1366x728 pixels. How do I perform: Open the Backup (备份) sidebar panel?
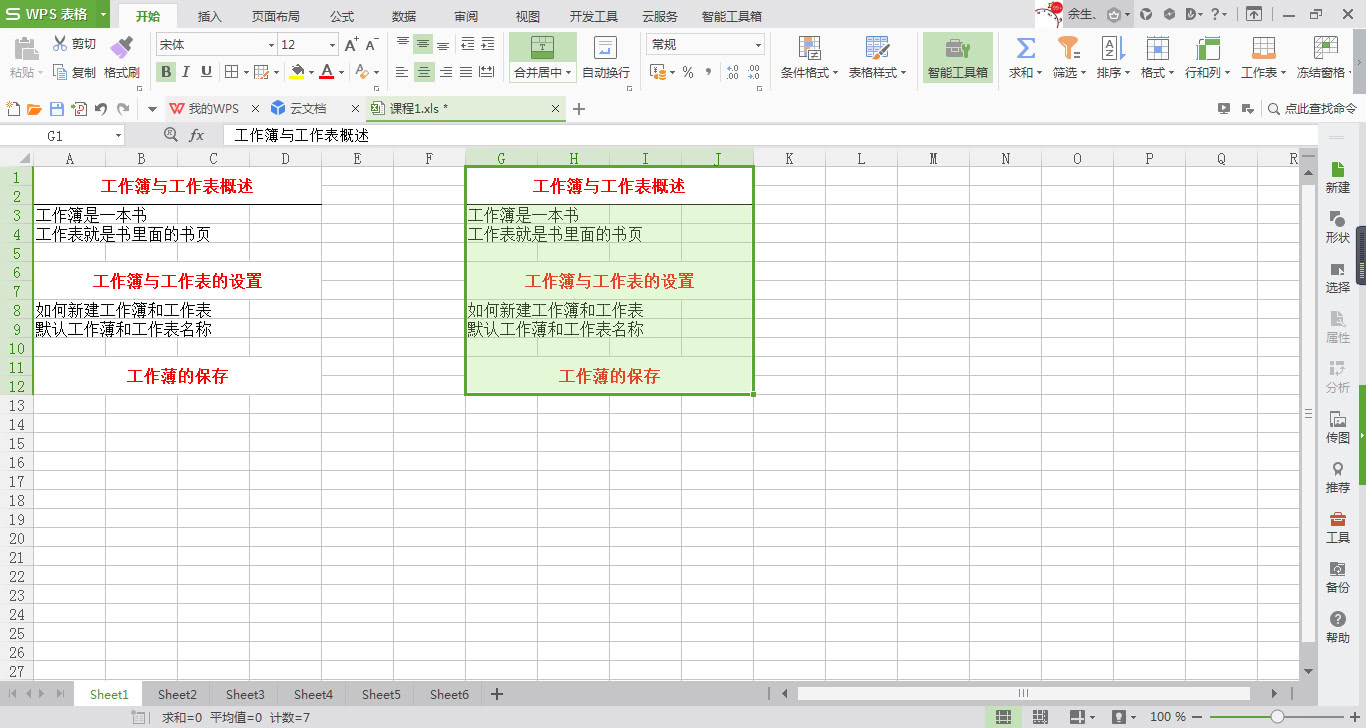coord(1337,577)
